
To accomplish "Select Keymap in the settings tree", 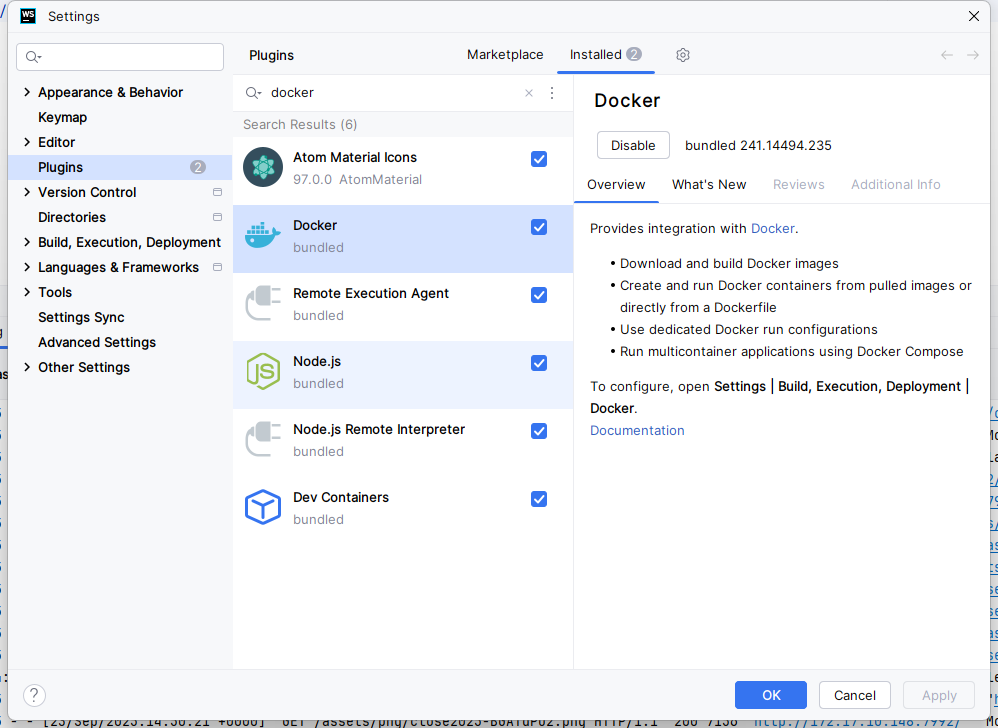I will click(x=62, y=117).
